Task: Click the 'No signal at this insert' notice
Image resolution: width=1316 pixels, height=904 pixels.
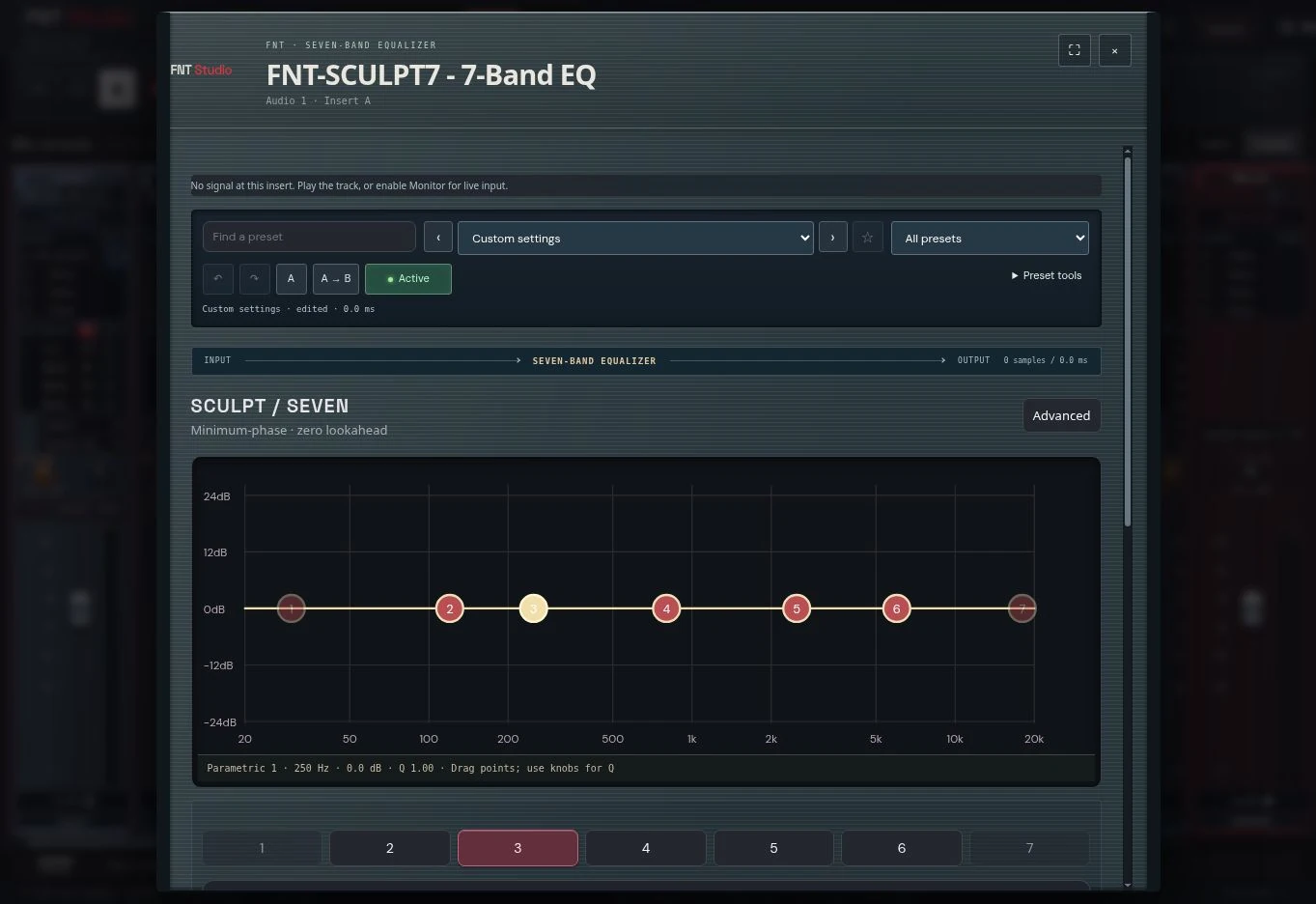Action: pos(646,185)
